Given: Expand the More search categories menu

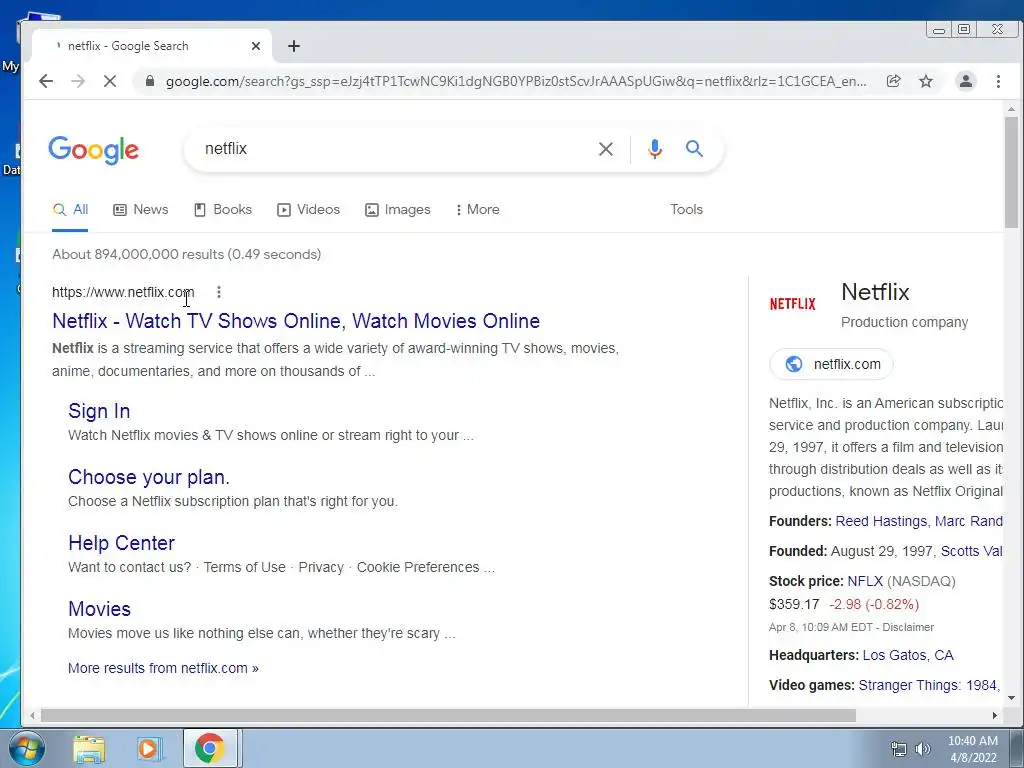Looking at the screenshot, I should point(477,210).
